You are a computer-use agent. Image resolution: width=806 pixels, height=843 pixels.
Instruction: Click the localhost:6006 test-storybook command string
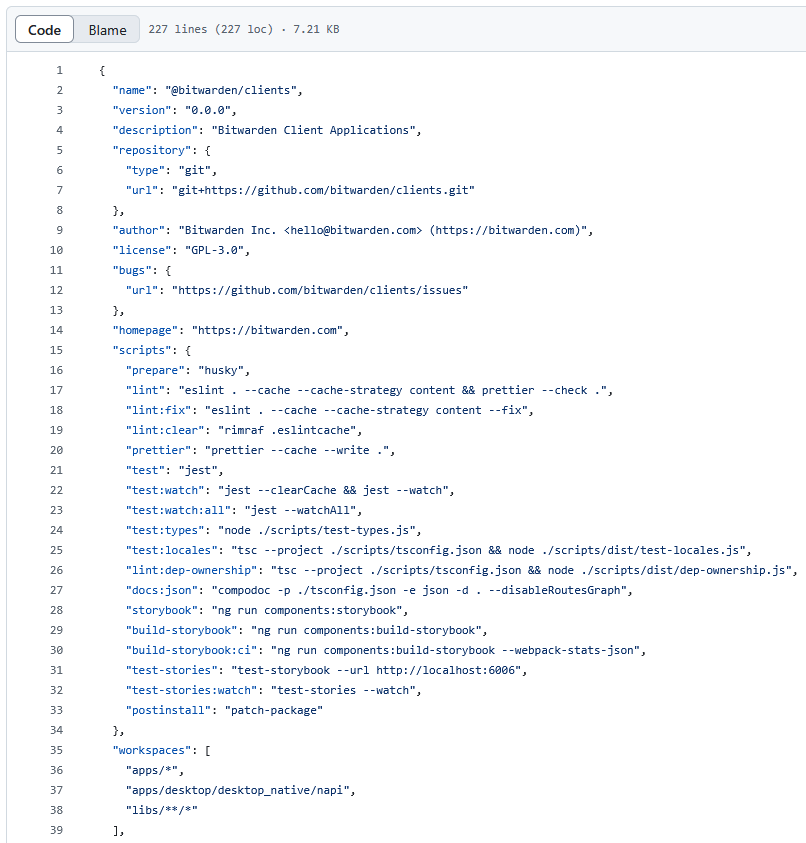coord(376,670)
